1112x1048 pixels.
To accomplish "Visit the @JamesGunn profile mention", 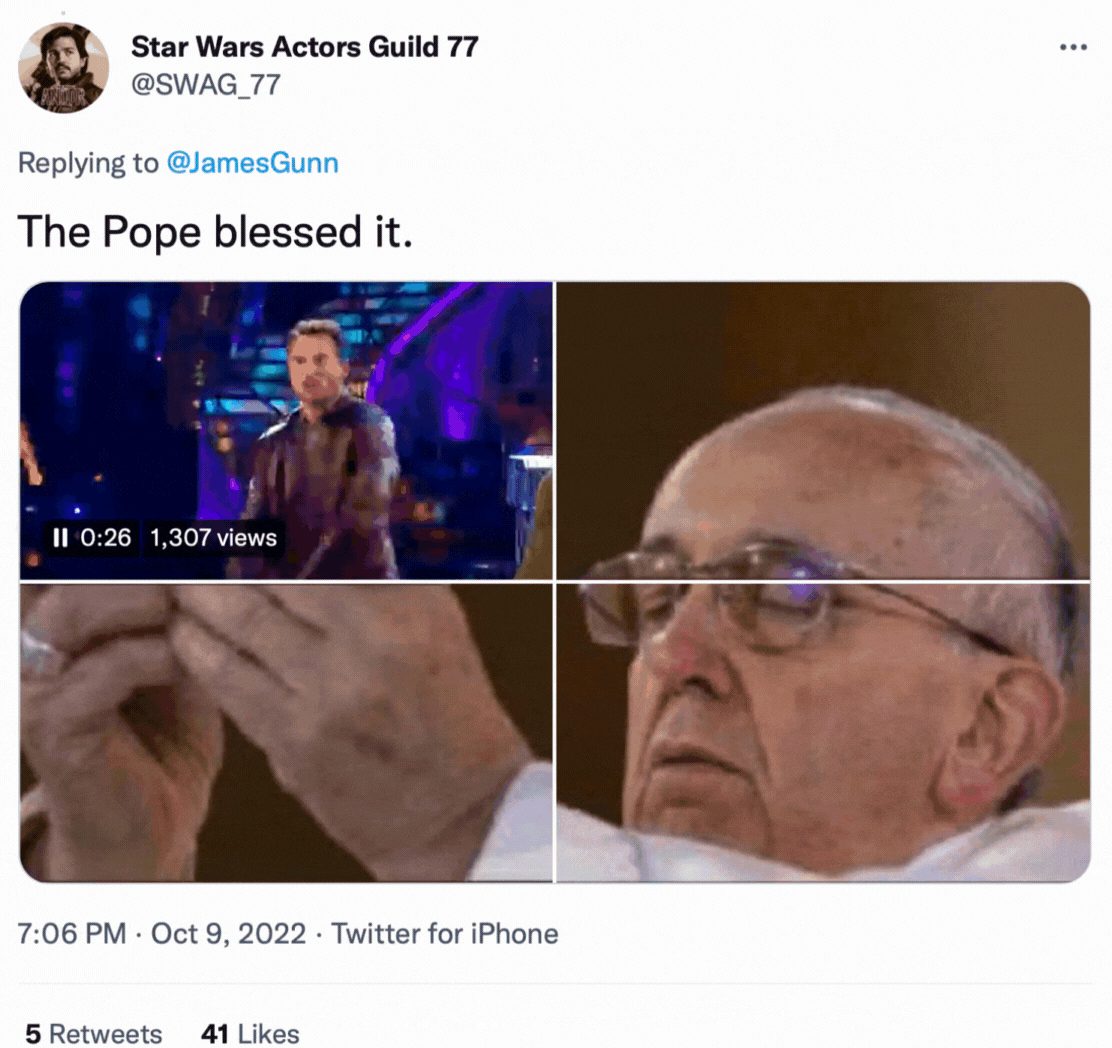I will [x=252, y=163].
